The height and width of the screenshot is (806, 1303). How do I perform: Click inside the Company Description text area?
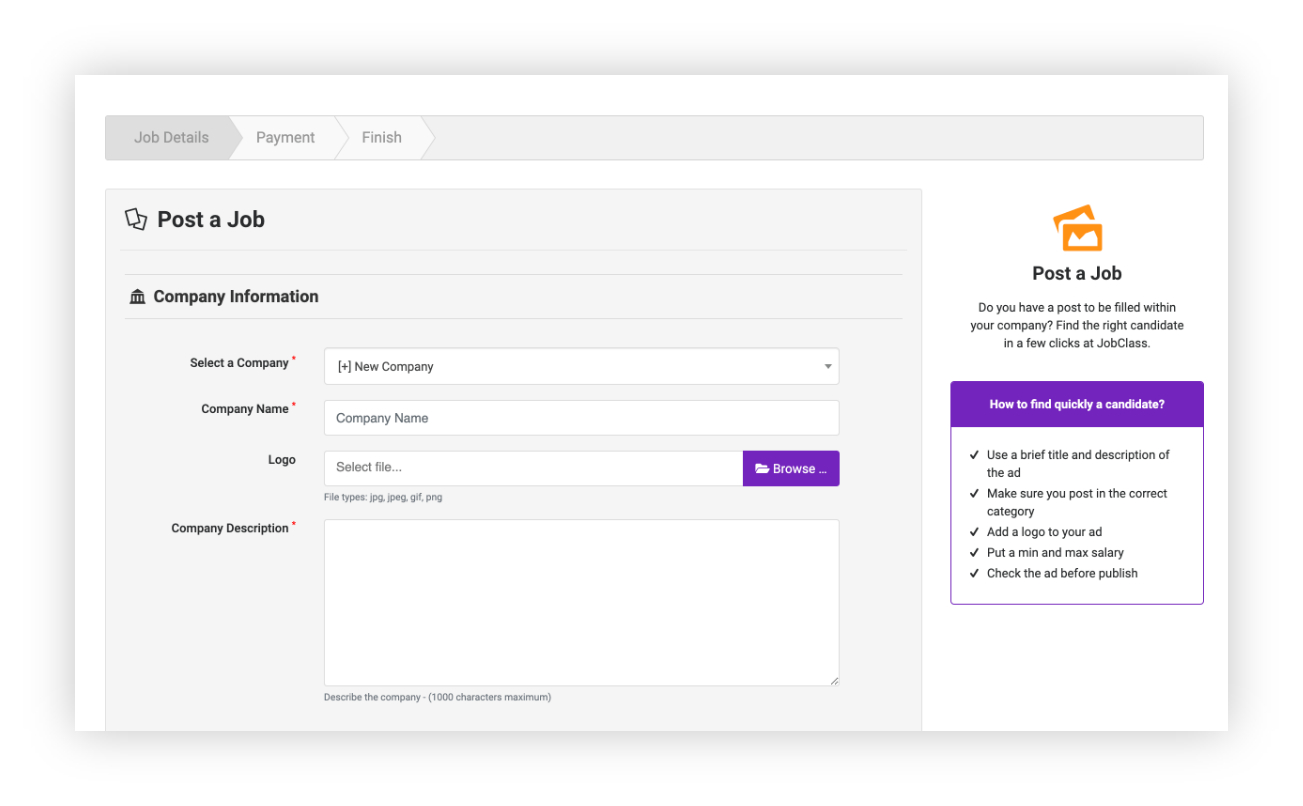pyautogui.click(x=581, y=602)
